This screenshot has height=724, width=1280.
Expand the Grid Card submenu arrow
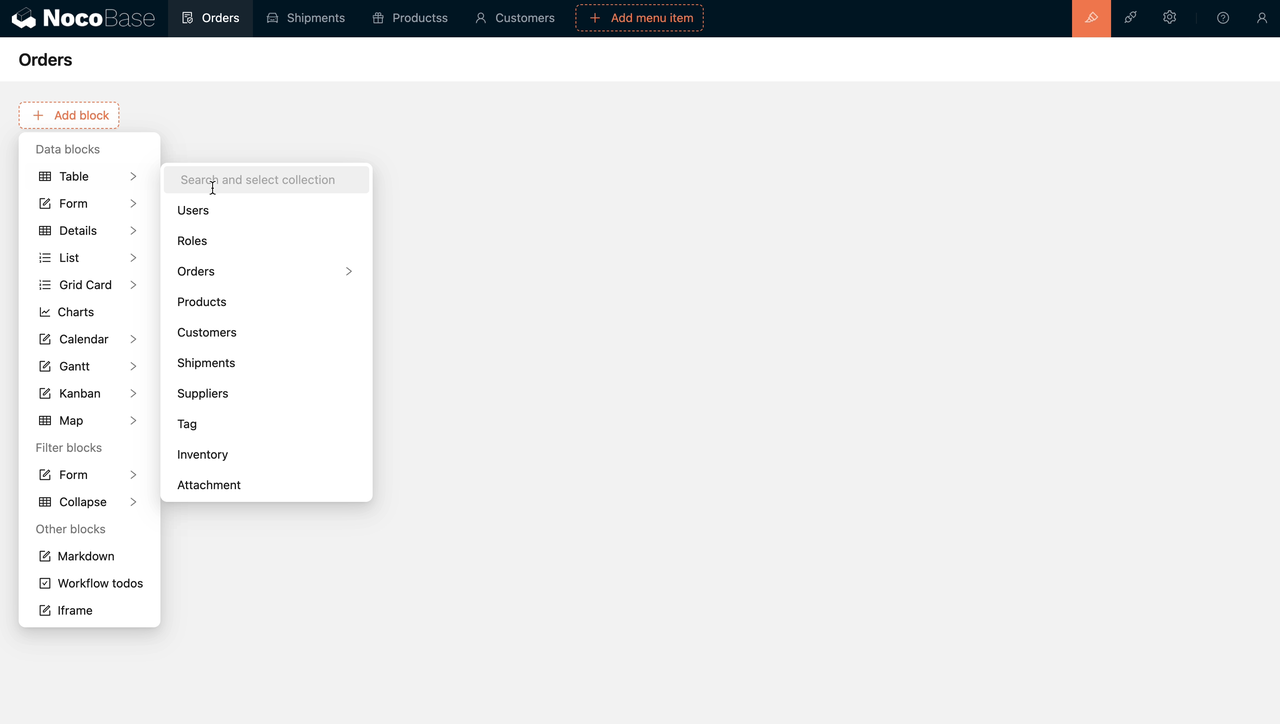[x=133, y=285]
